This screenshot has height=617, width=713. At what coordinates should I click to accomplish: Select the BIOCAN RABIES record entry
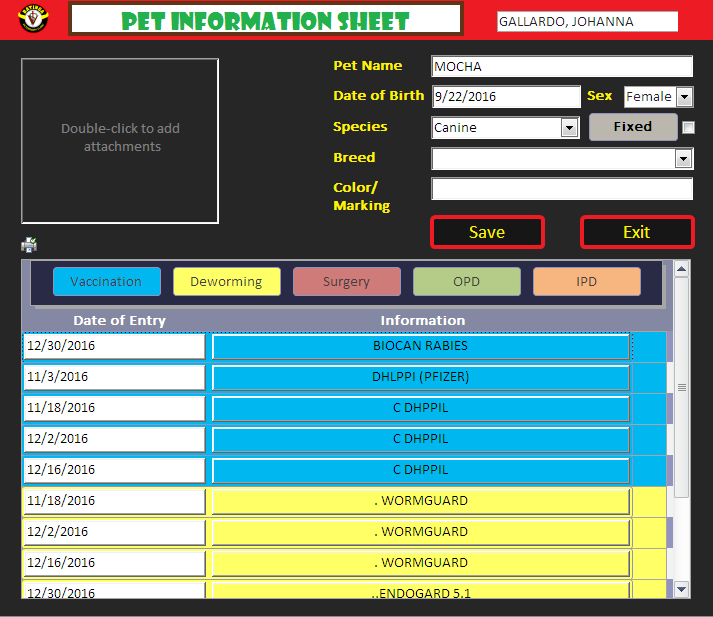420,346
